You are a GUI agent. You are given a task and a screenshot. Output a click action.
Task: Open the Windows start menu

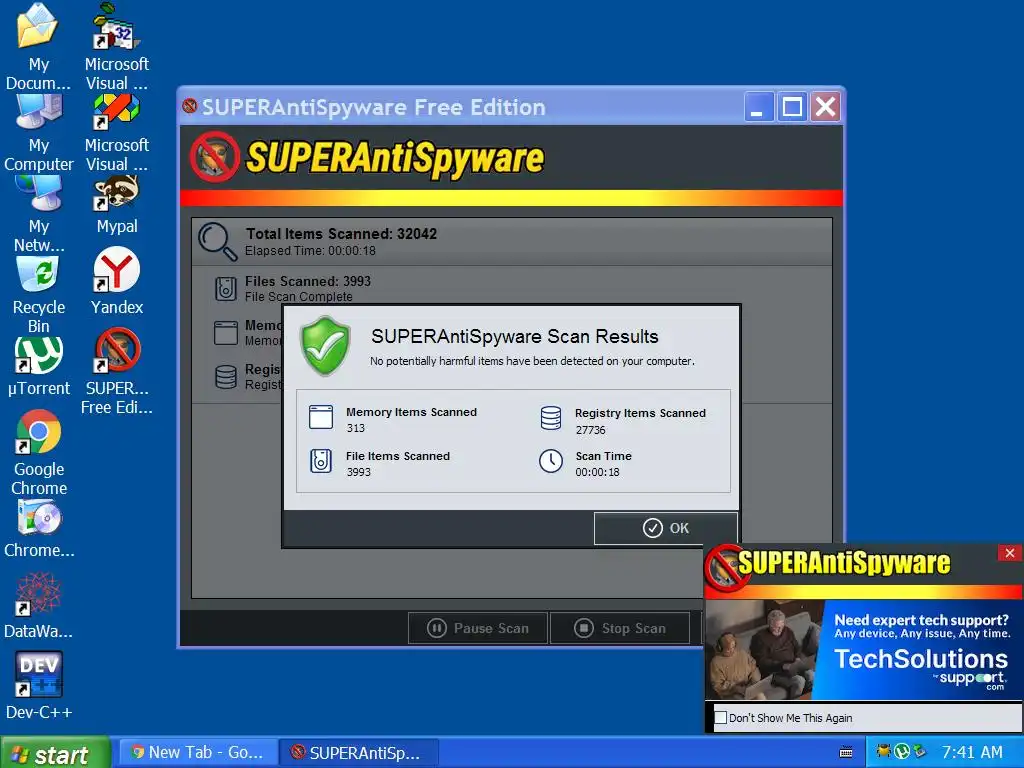55,754
